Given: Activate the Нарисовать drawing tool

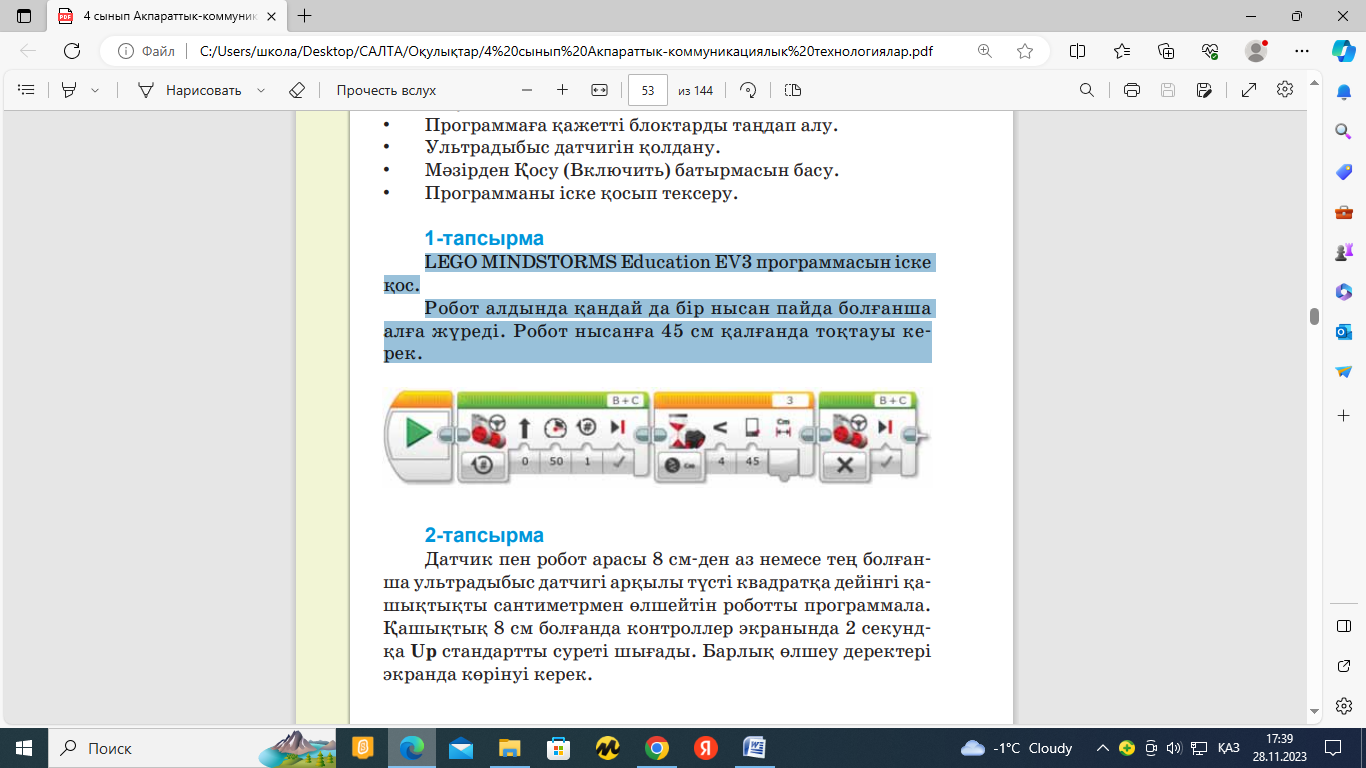Looking at the screenshot, I should point(190,90).
